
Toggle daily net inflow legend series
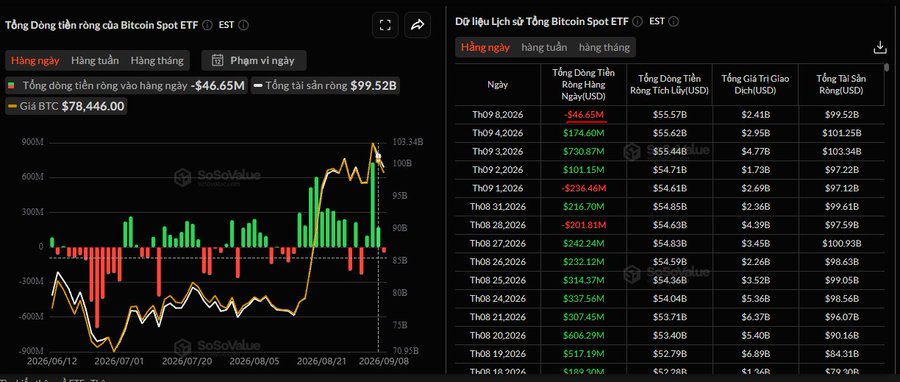[127, 86]
